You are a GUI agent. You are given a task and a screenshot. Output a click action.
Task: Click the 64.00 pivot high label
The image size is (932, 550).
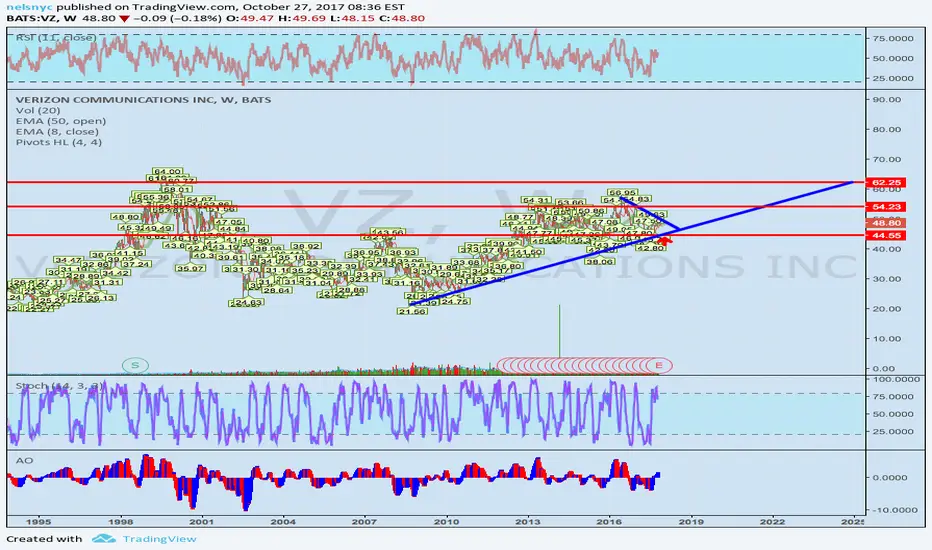pyautogui.click(x=167, y=172)
